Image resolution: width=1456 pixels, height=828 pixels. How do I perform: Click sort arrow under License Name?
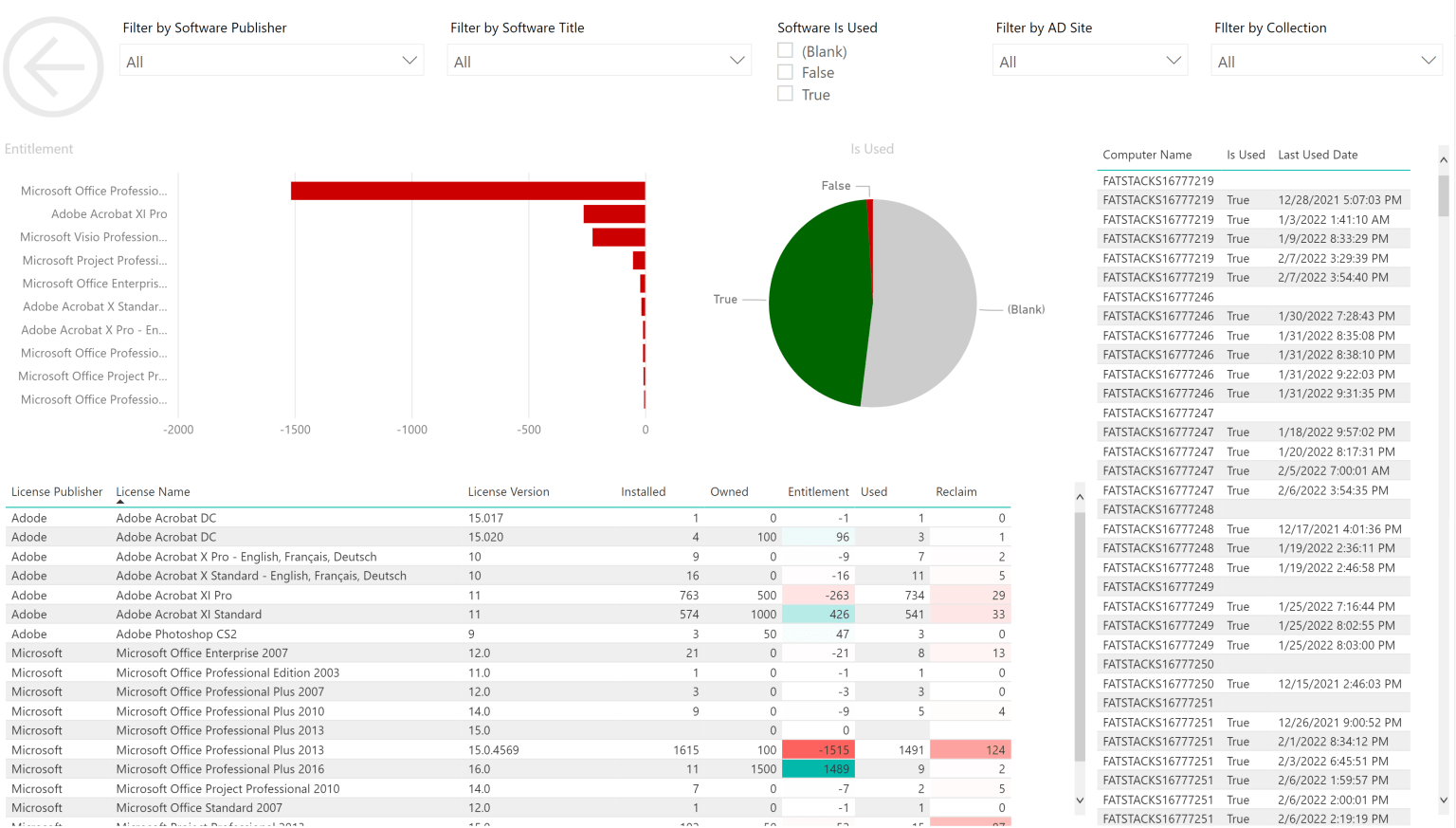(x=120, y=502)
